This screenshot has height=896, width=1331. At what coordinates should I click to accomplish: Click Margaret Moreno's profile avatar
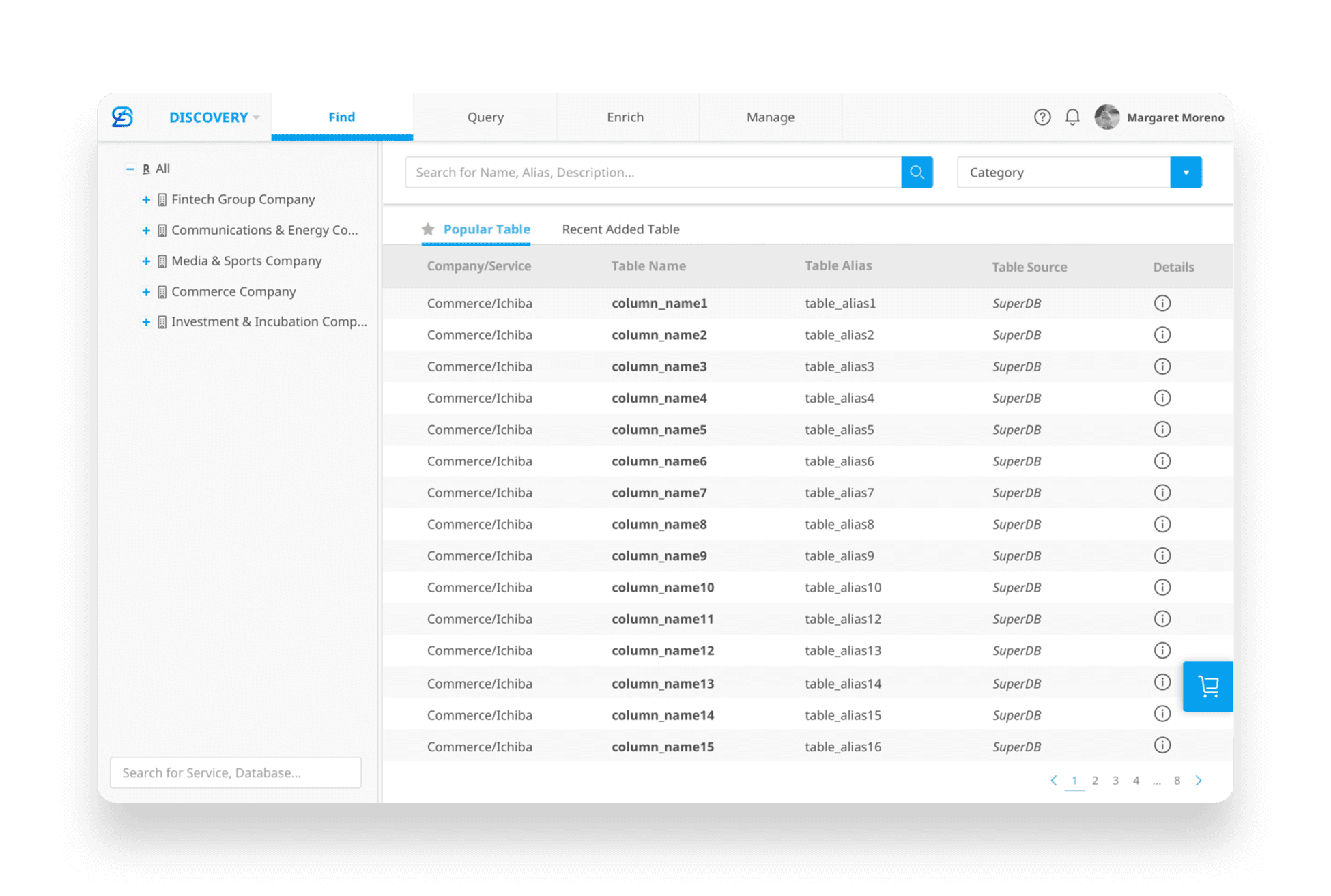tap(1106, 117)
